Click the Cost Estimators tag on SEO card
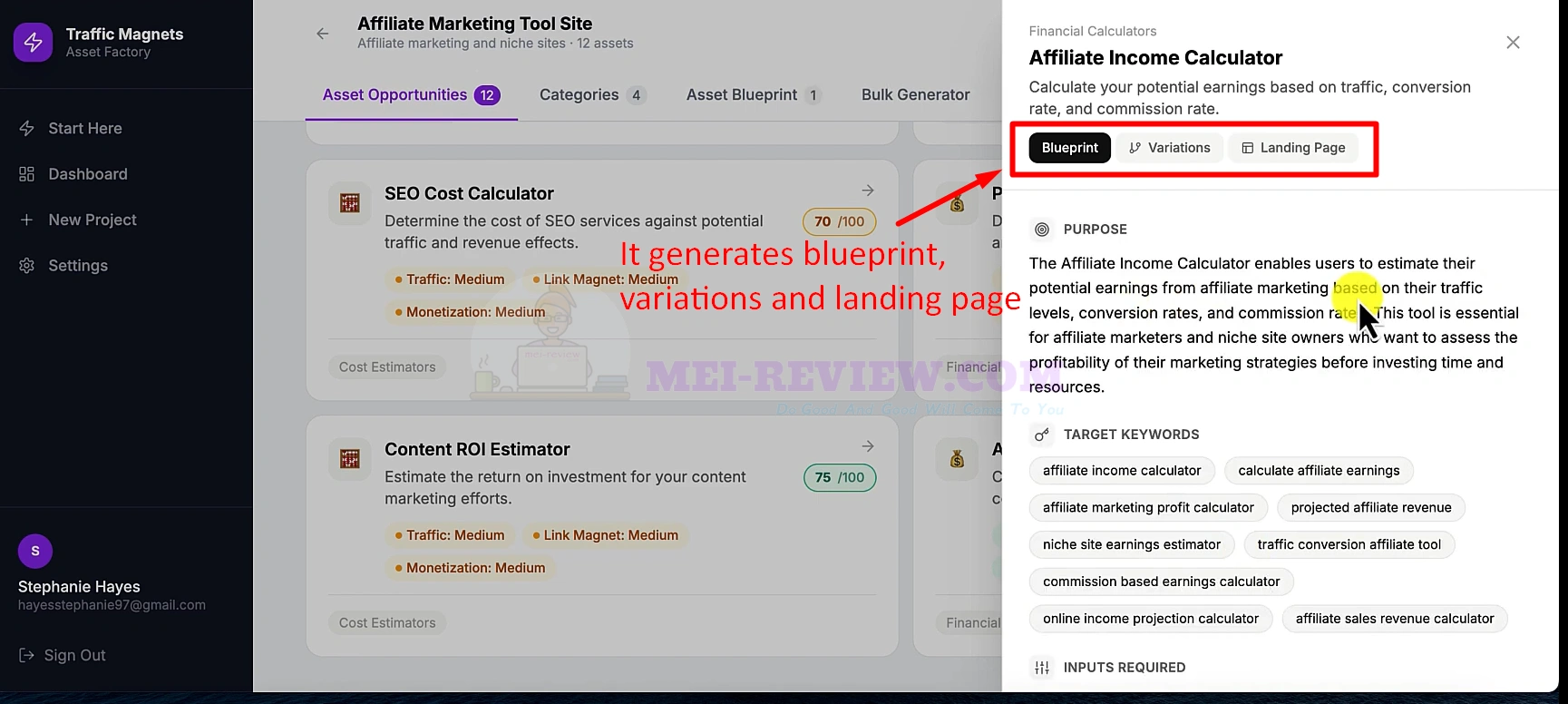The image size is (1568, 704). (387, 367)
